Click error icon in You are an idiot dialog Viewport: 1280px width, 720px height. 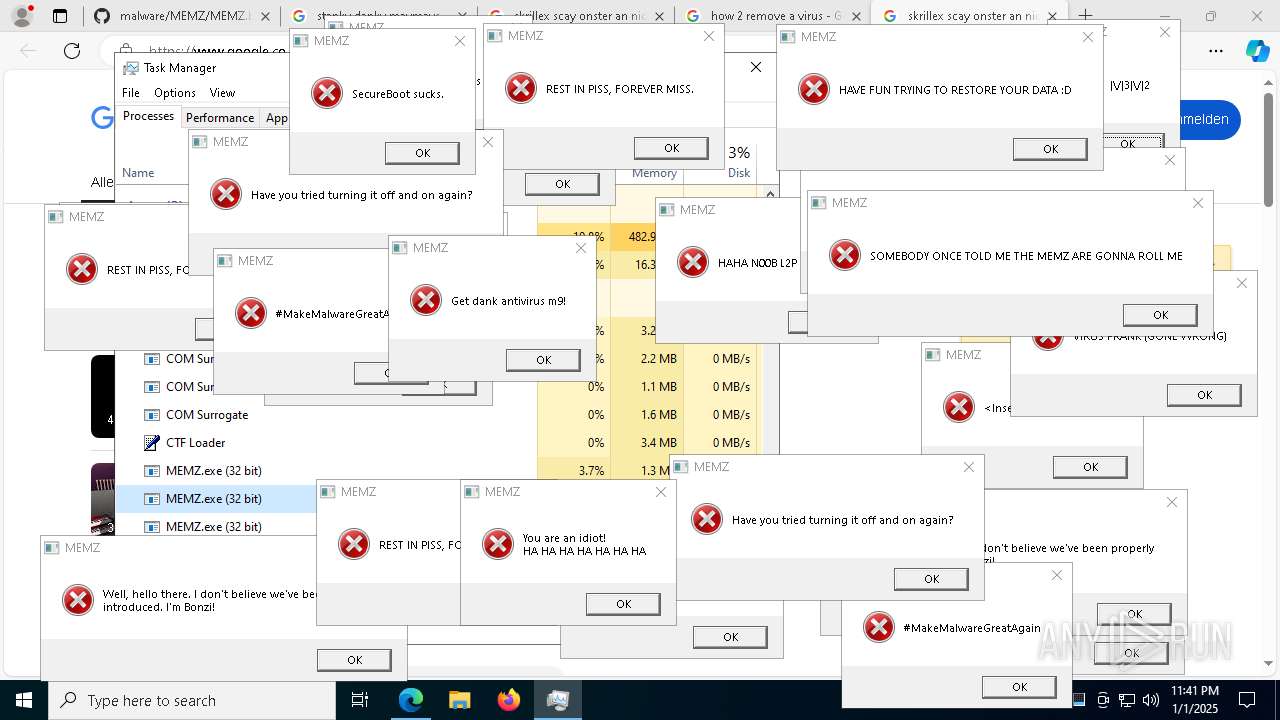pos(498,544)
